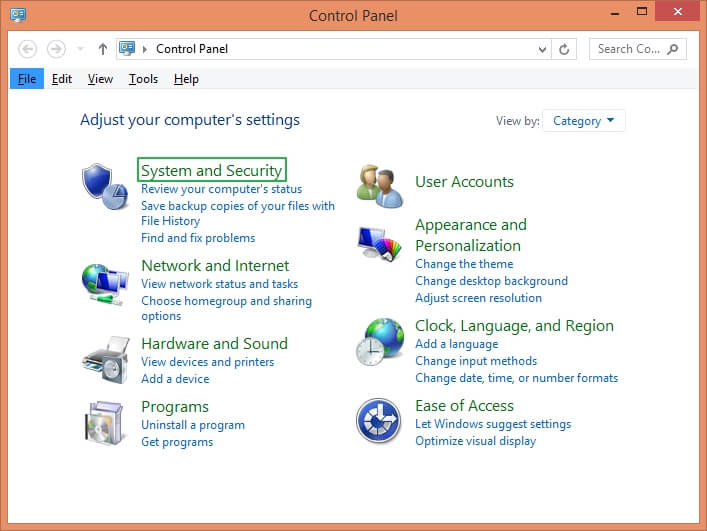Click the User Accounts people icon
Viewport: 707px width, 531px height.
[x=379, y=186]
